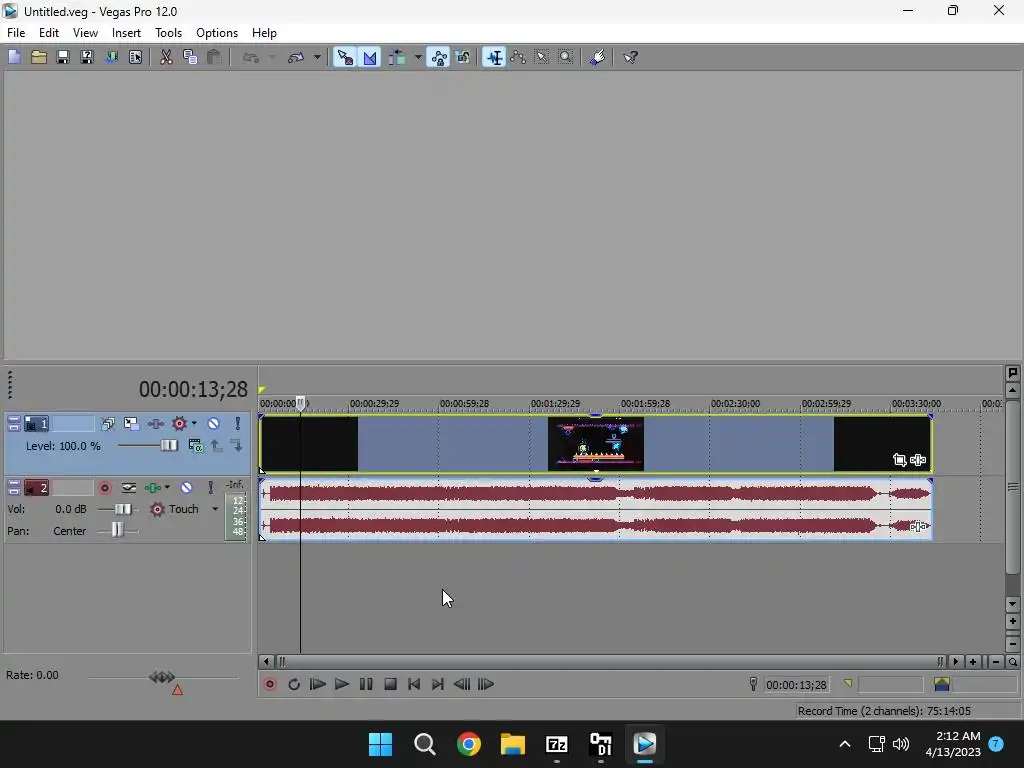Open a project with the folder icon
This screenshot has height=768, width=1024.
[39, 57]
